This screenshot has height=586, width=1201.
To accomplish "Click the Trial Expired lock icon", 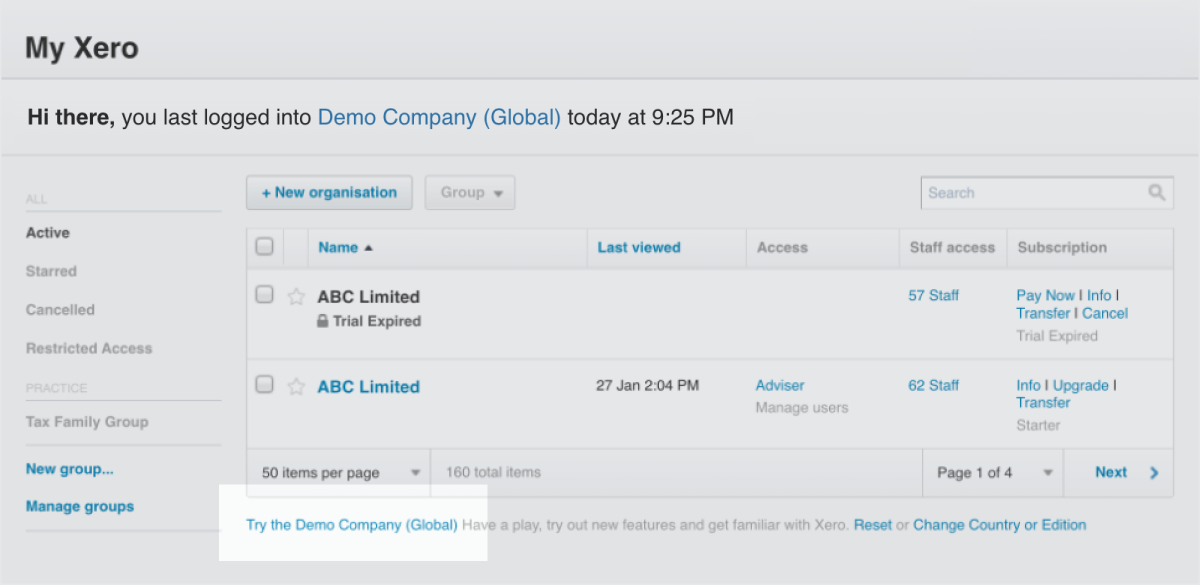I will coord(322,322).
